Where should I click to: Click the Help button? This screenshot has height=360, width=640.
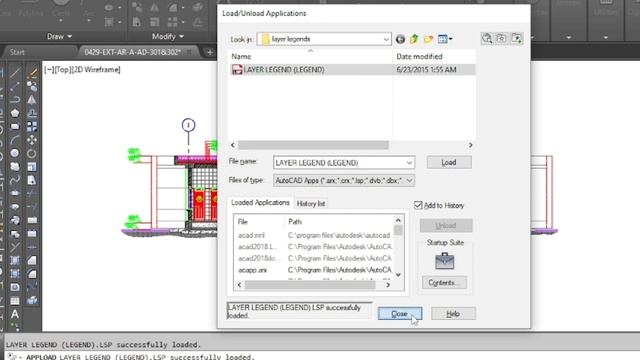[x=453, y=313]
